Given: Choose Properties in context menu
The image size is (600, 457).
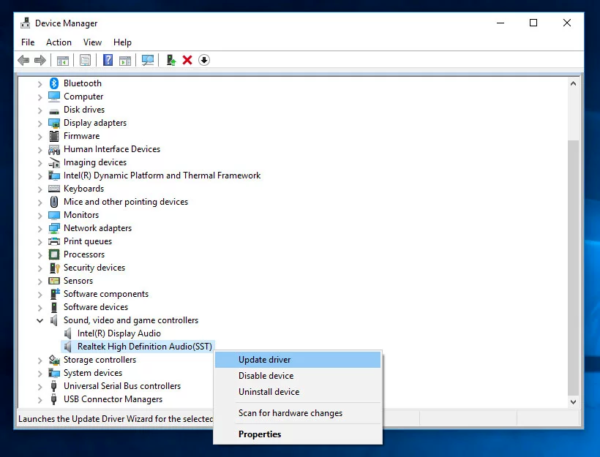Looking at the screenshot, I should click(x=298, y=434).
